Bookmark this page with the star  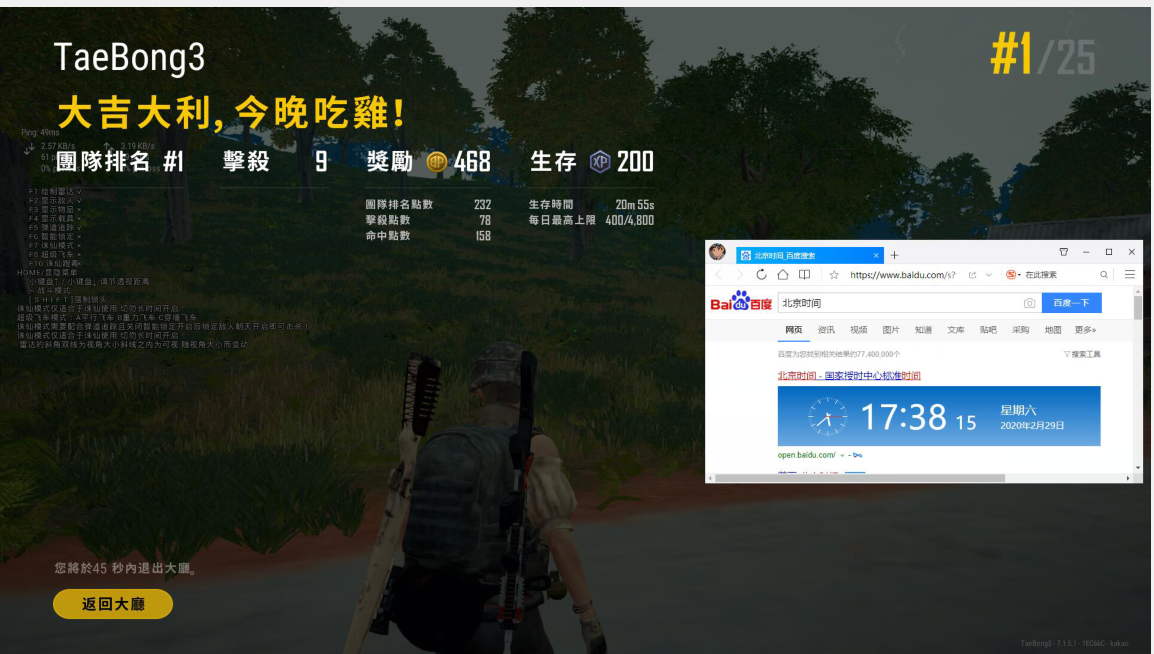(834, 274)
